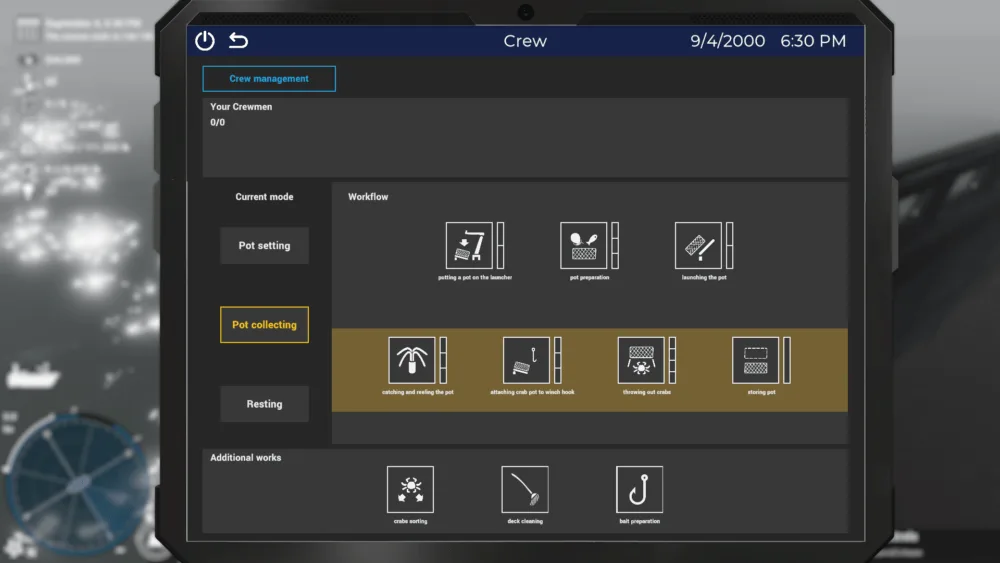The width and height of the screenshot is (1000, 563).
Task: Open the Crew management tab
Action: click(269, 78)
